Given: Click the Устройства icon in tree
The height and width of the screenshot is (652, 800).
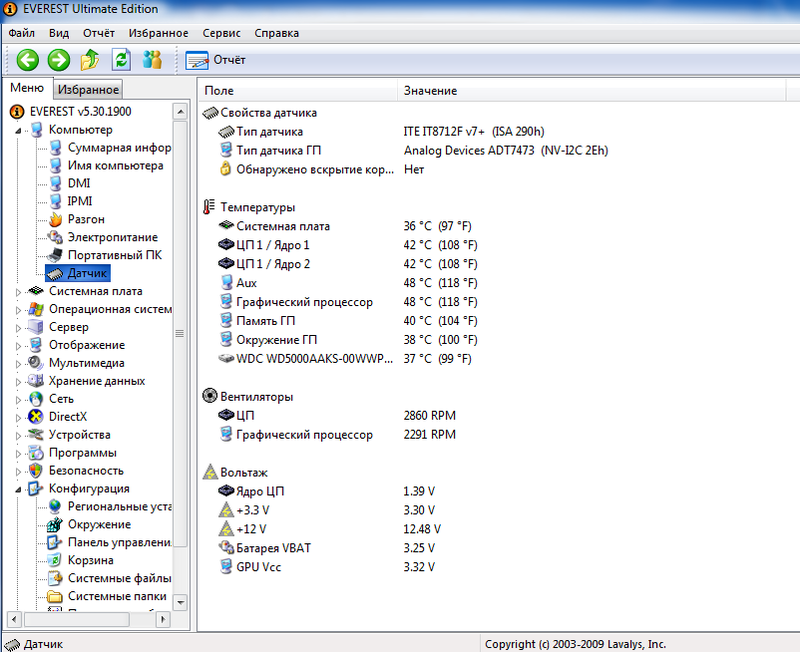Looking at the screenshot, I should click(x=36, y=435).
